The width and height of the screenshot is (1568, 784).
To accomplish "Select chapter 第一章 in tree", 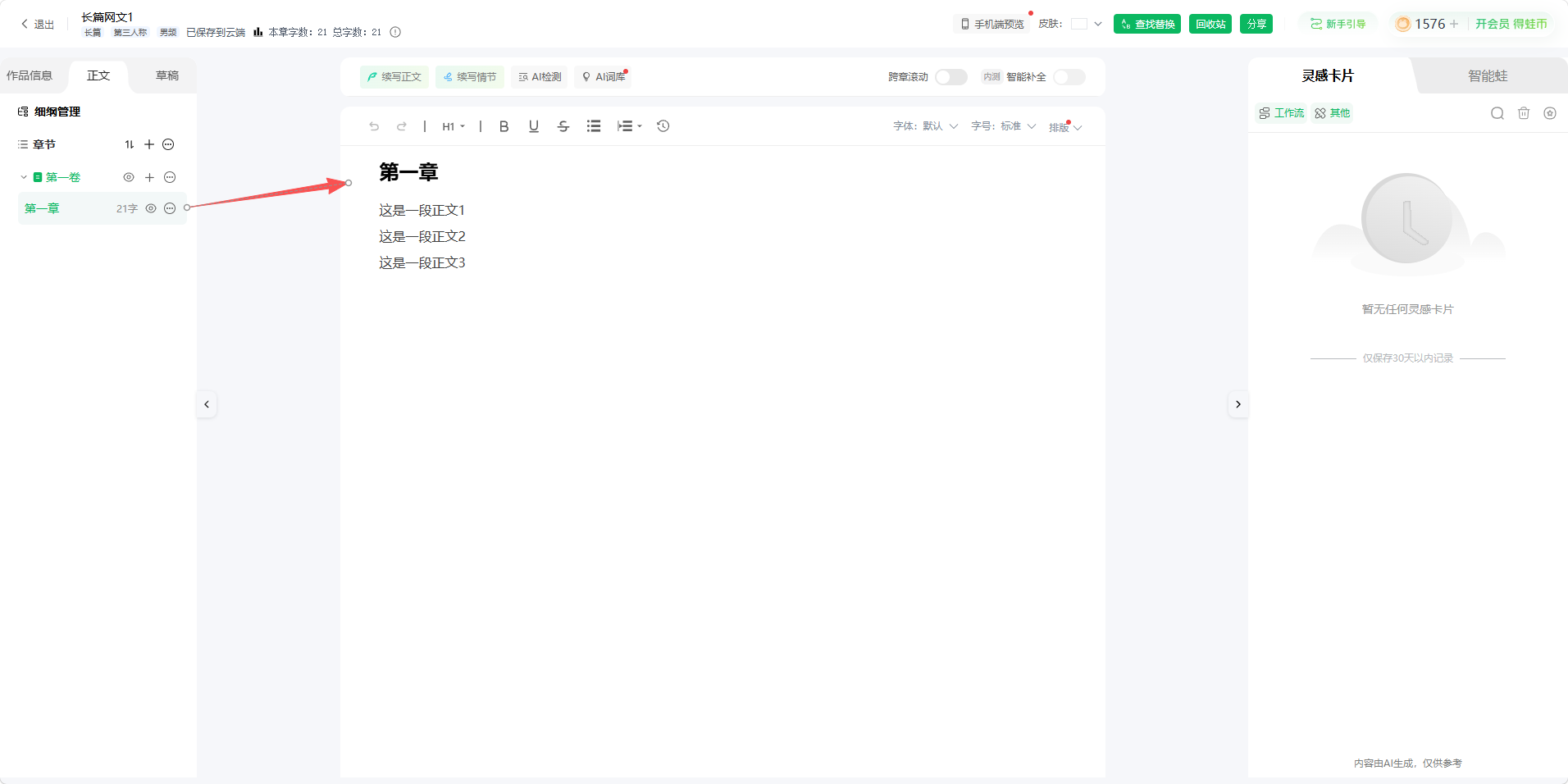I will (x=103, y=208).
